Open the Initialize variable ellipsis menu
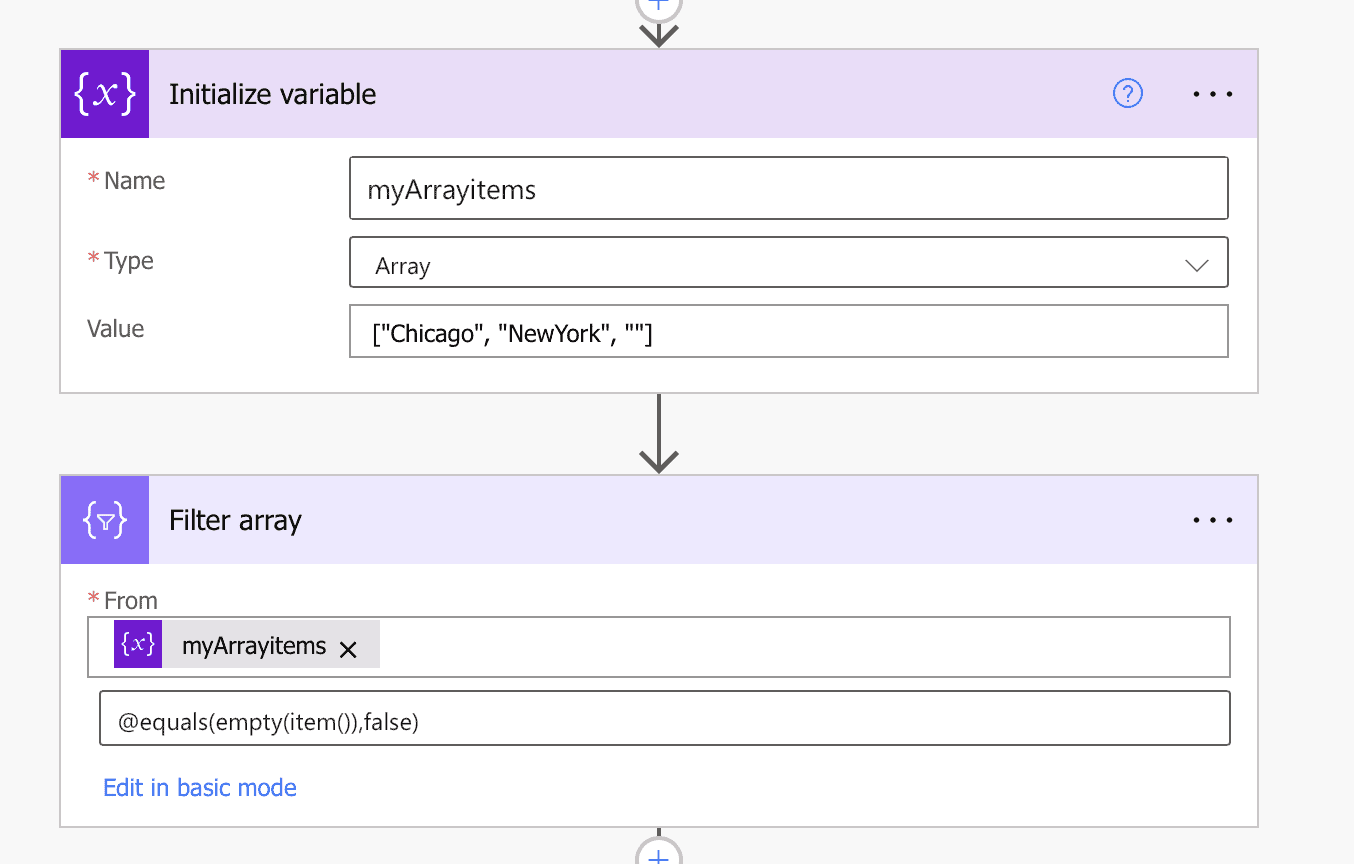This screenshot has height=864, width=1354. pyautogui.click(x=1212, y=93)
